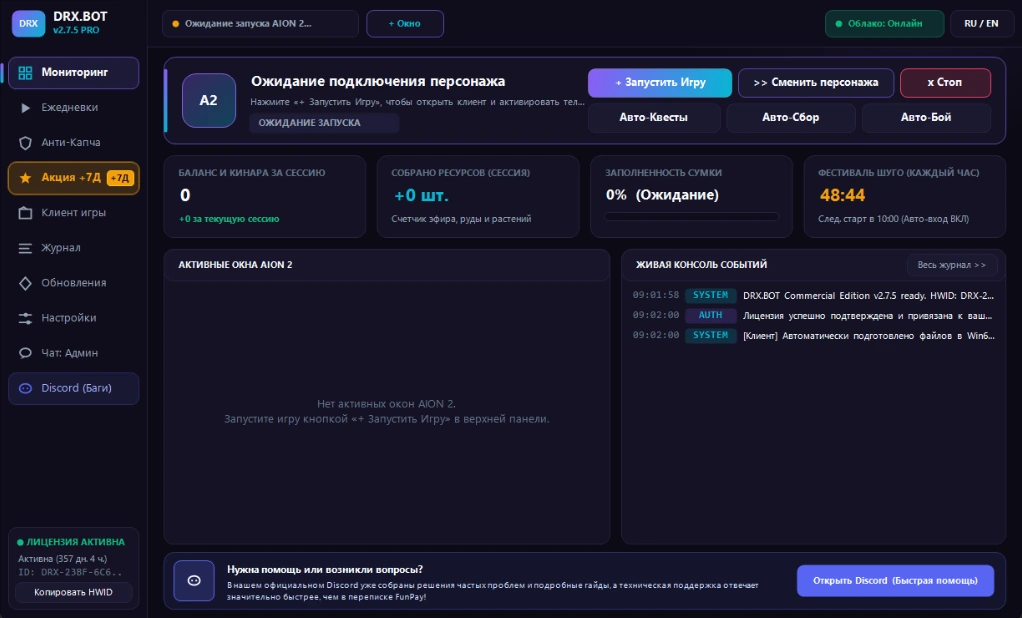
Task: Click the Запустить Игру button
Action: coord(660,83)
